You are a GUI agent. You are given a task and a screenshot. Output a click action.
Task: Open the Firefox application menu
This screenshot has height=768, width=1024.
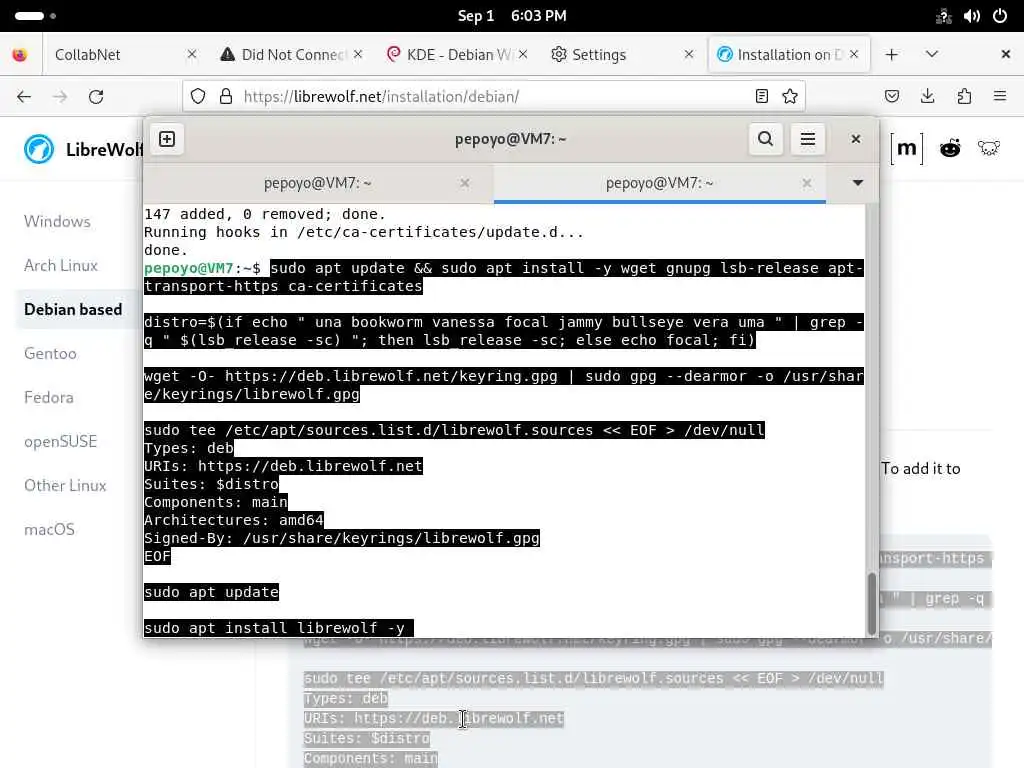coord(1000,97)
